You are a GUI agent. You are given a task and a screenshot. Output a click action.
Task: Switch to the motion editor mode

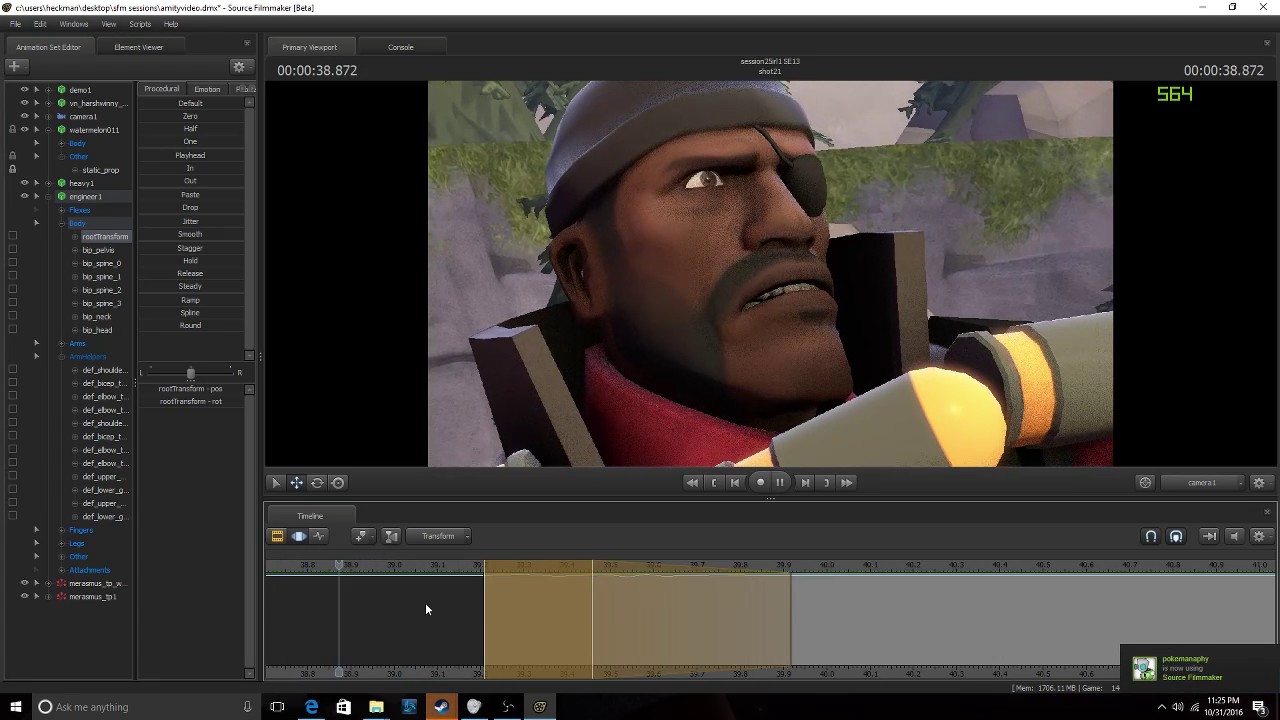click(298, 536)
